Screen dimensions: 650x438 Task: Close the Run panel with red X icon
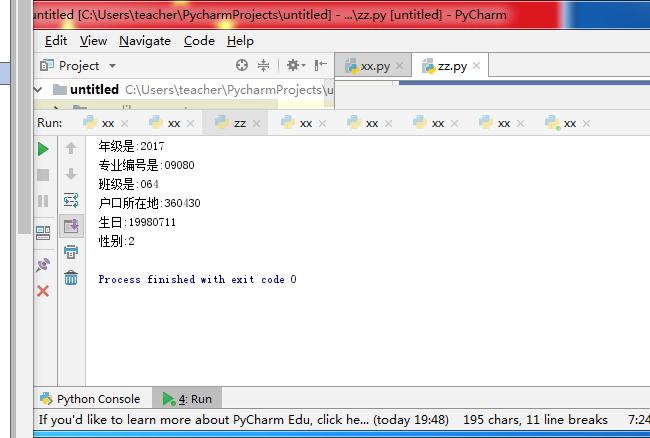coord(43,291)
